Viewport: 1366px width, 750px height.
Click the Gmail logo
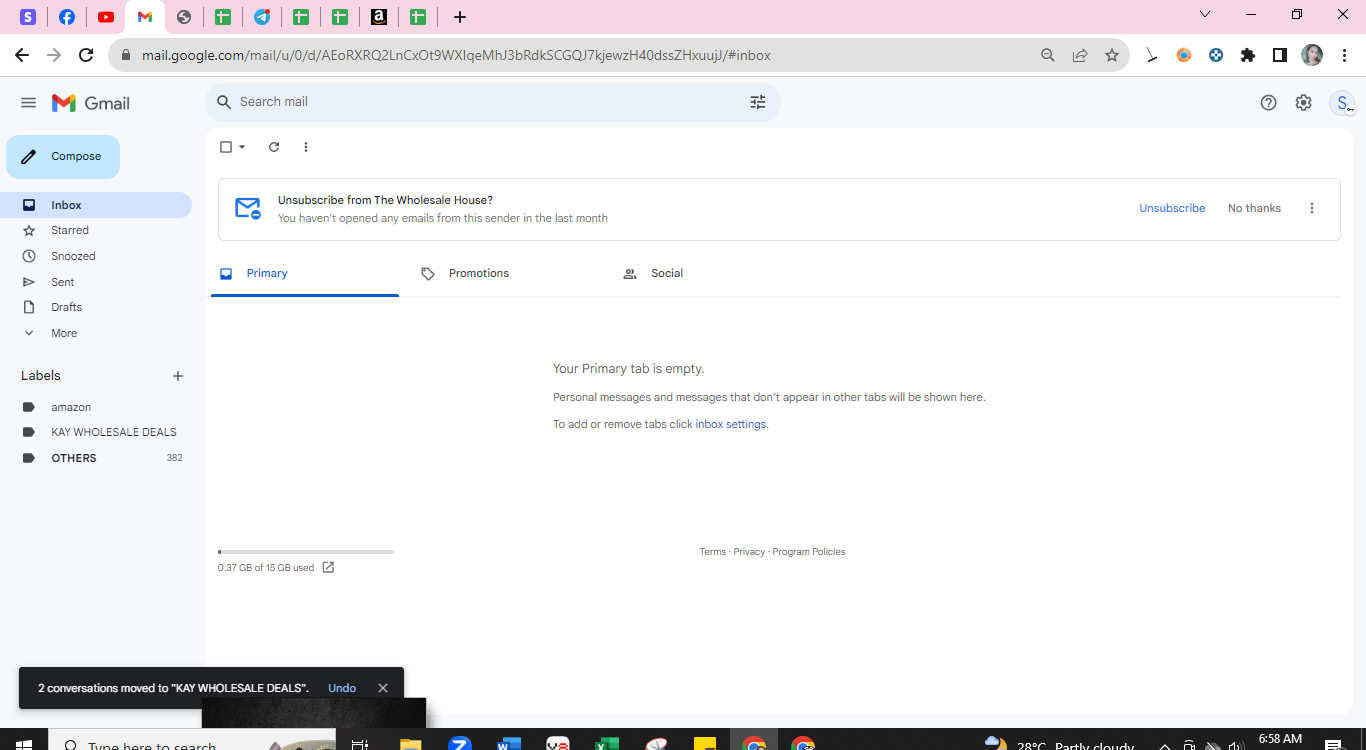pos(91,103)
